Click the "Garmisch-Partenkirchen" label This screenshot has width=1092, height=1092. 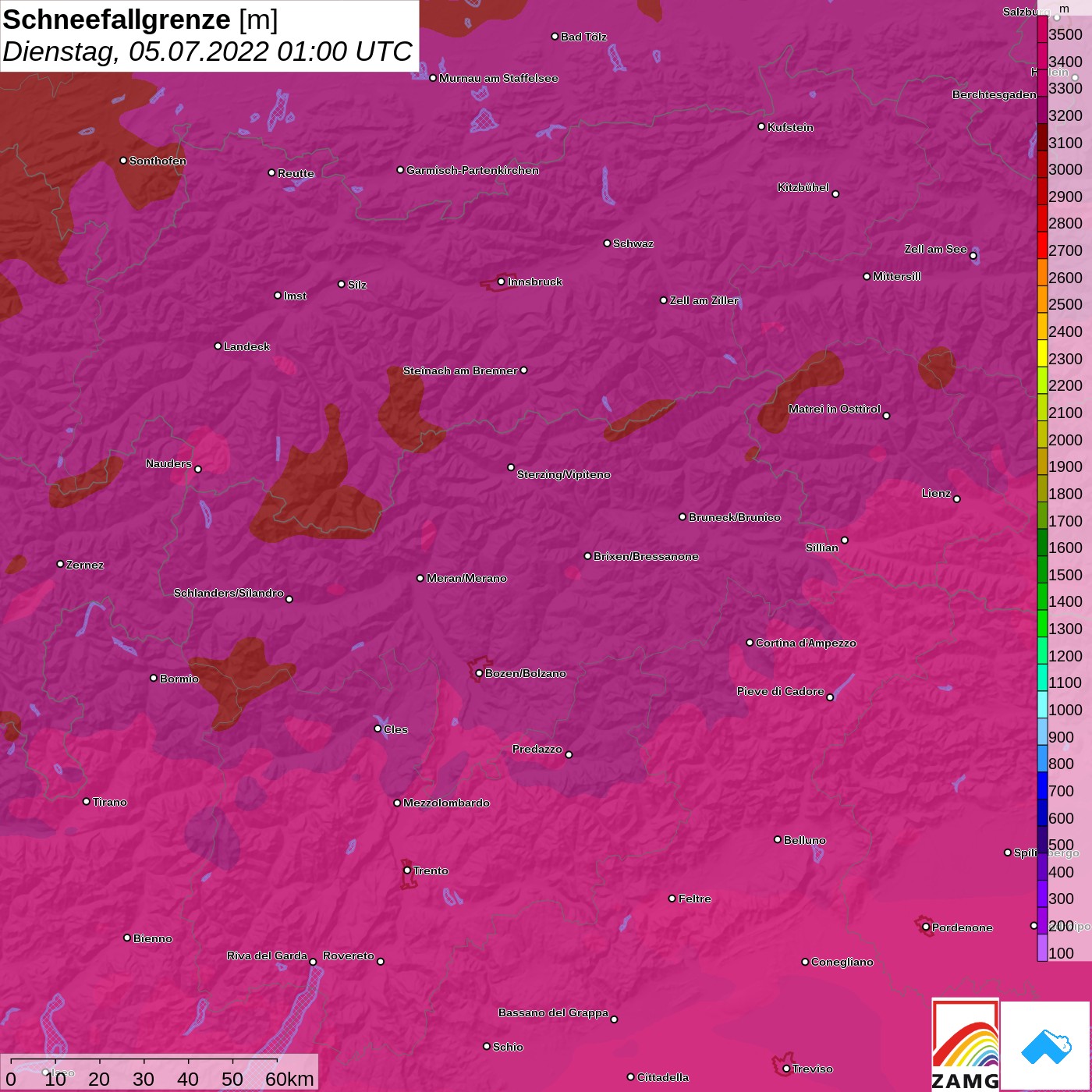click(473, 170)
